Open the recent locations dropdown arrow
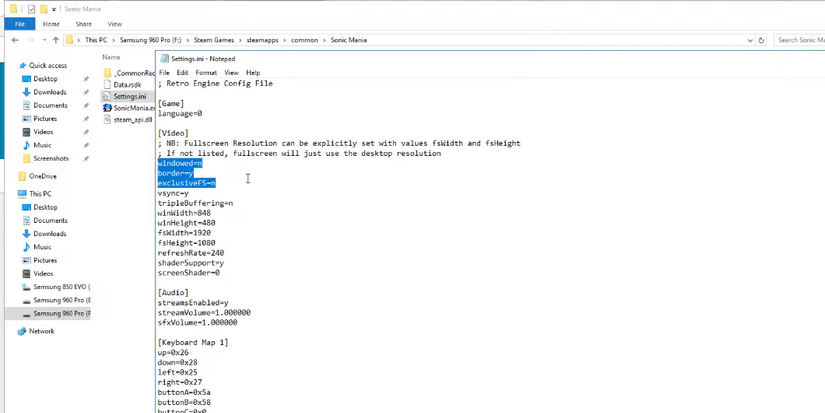This screenshot has height=413, width=825. coord(43,40)
